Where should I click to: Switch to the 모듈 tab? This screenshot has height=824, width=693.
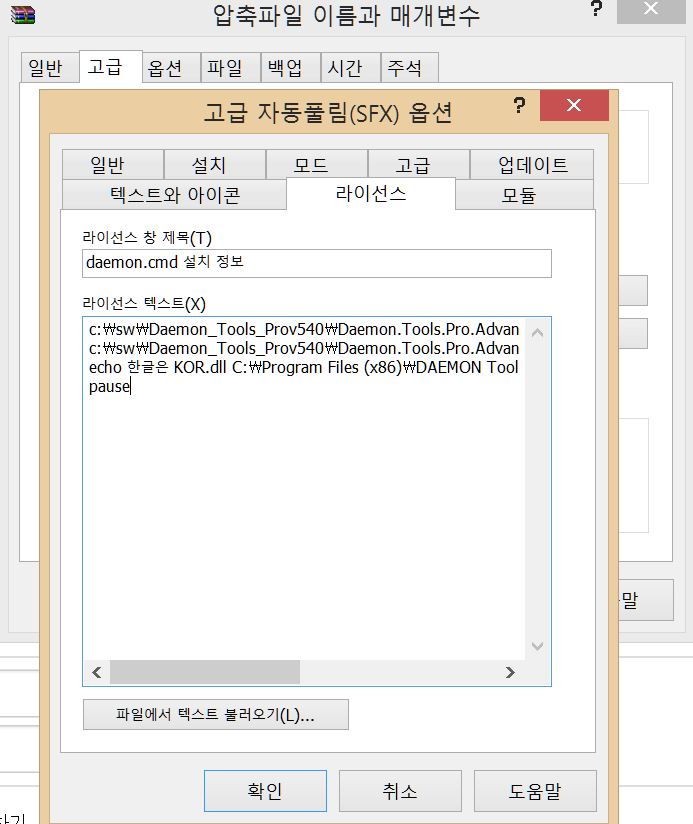(524, 195)
